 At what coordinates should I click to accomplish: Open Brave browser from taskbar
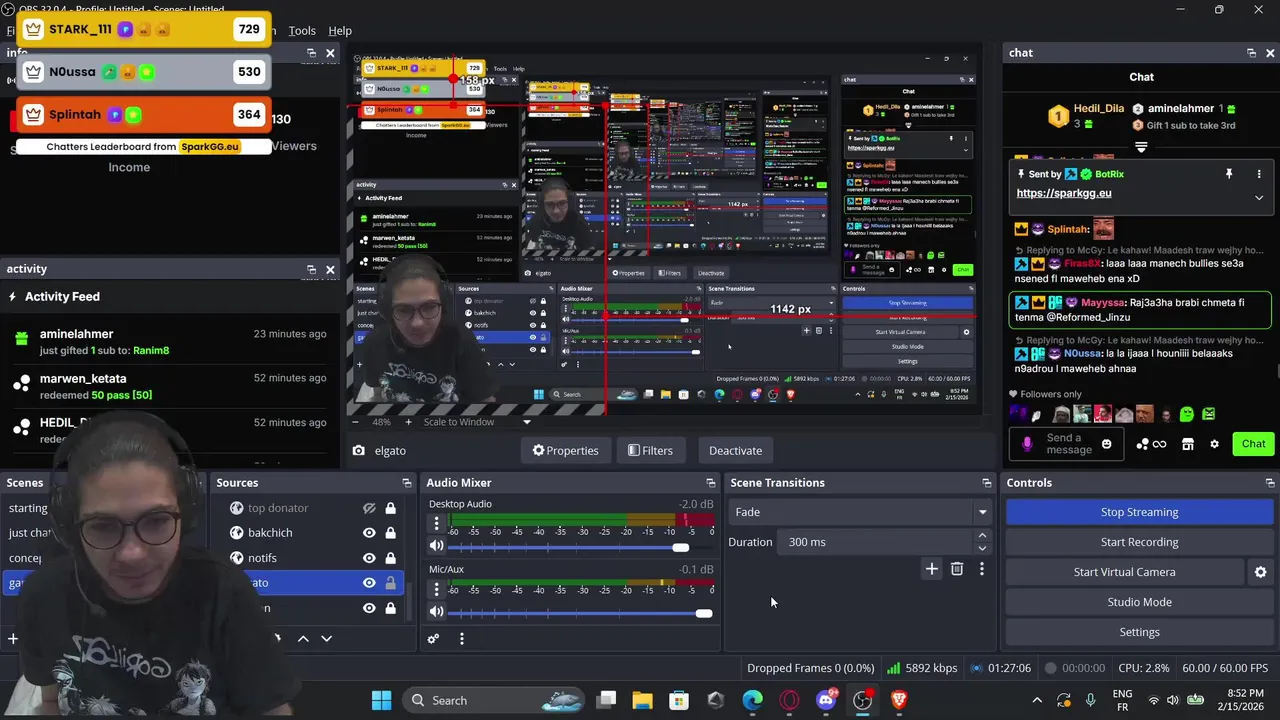(899, 700)
